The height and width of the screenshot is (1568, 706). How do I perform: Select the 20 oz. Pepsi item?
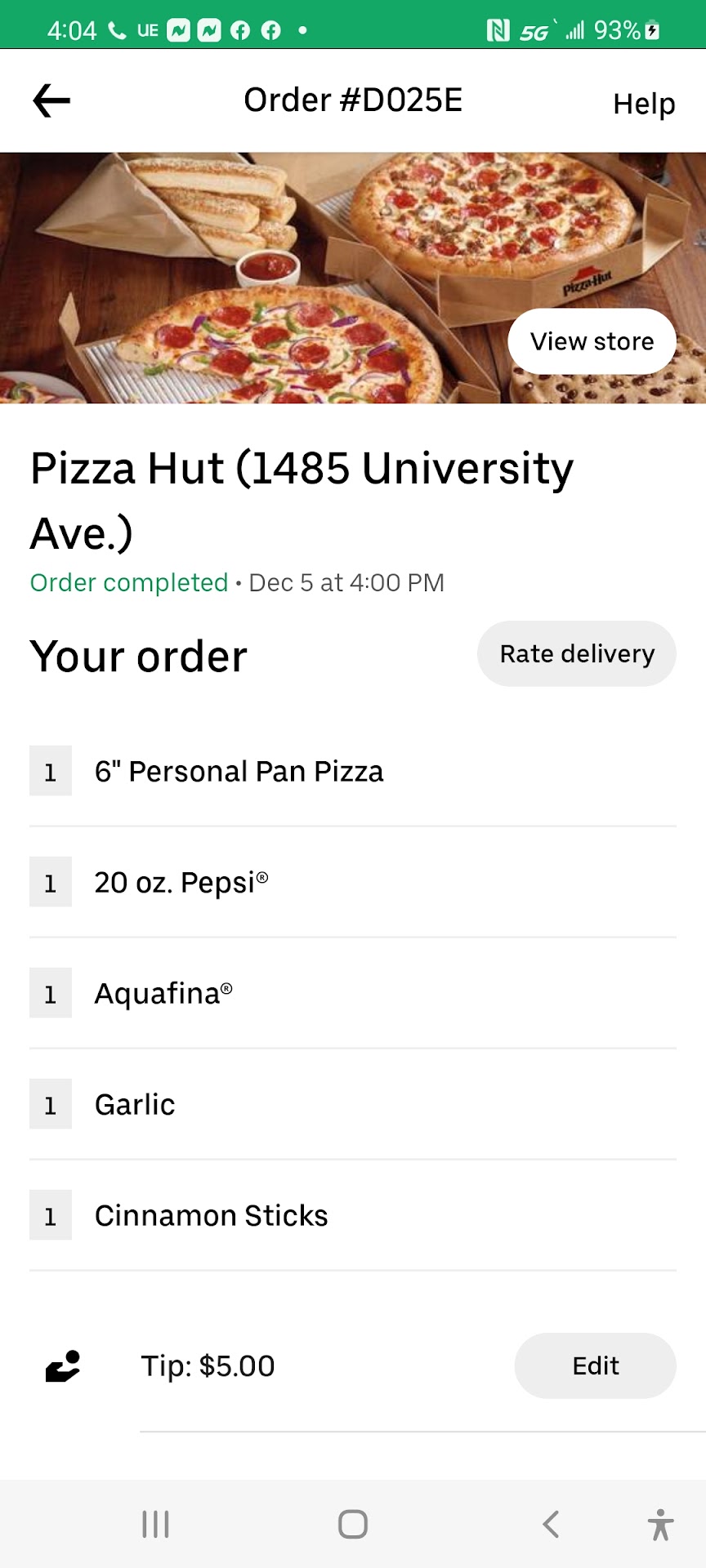click(181, 882)
